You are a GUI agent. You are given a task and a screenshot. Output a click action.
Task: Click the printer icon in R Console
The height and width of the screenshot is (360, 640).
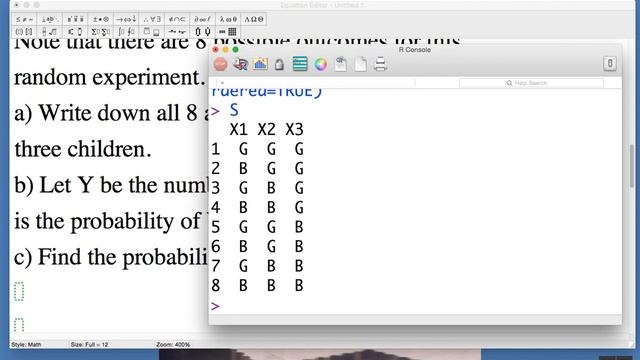coord(380,64)
